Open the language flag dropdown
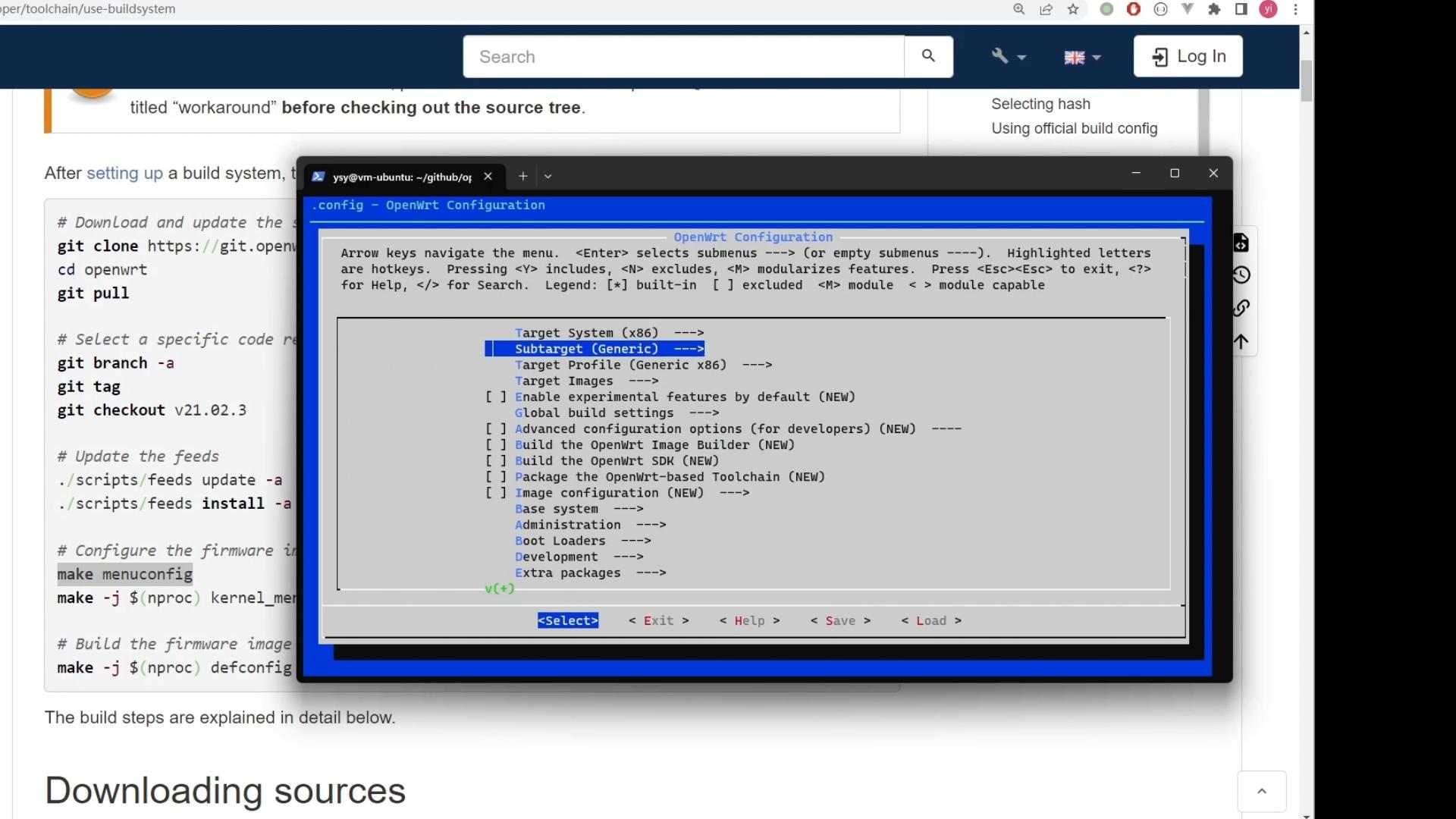 click(1082, 58)
